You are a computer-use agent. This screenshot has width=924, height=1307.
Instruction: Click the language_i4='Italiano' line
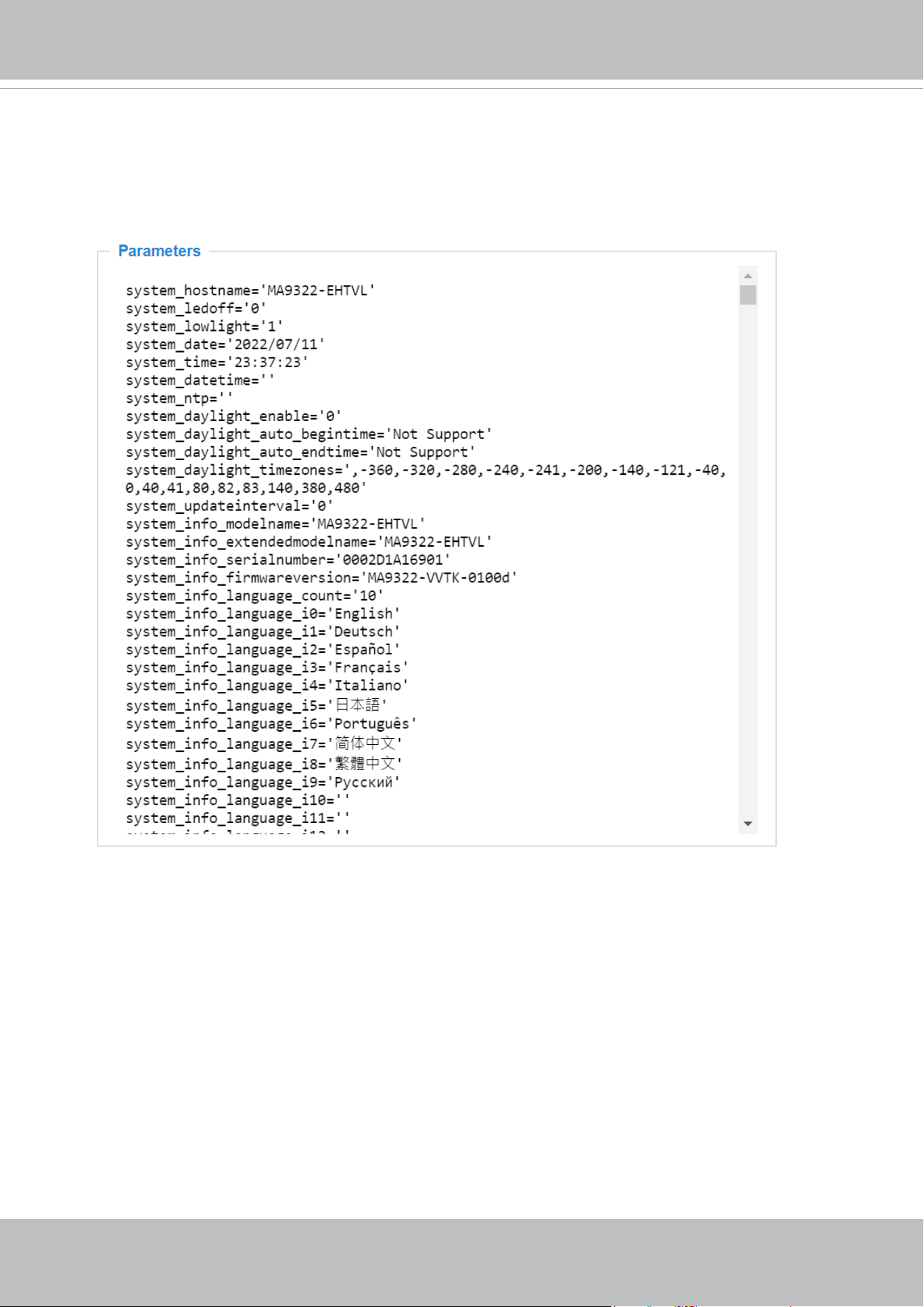[x=267, y=686]
